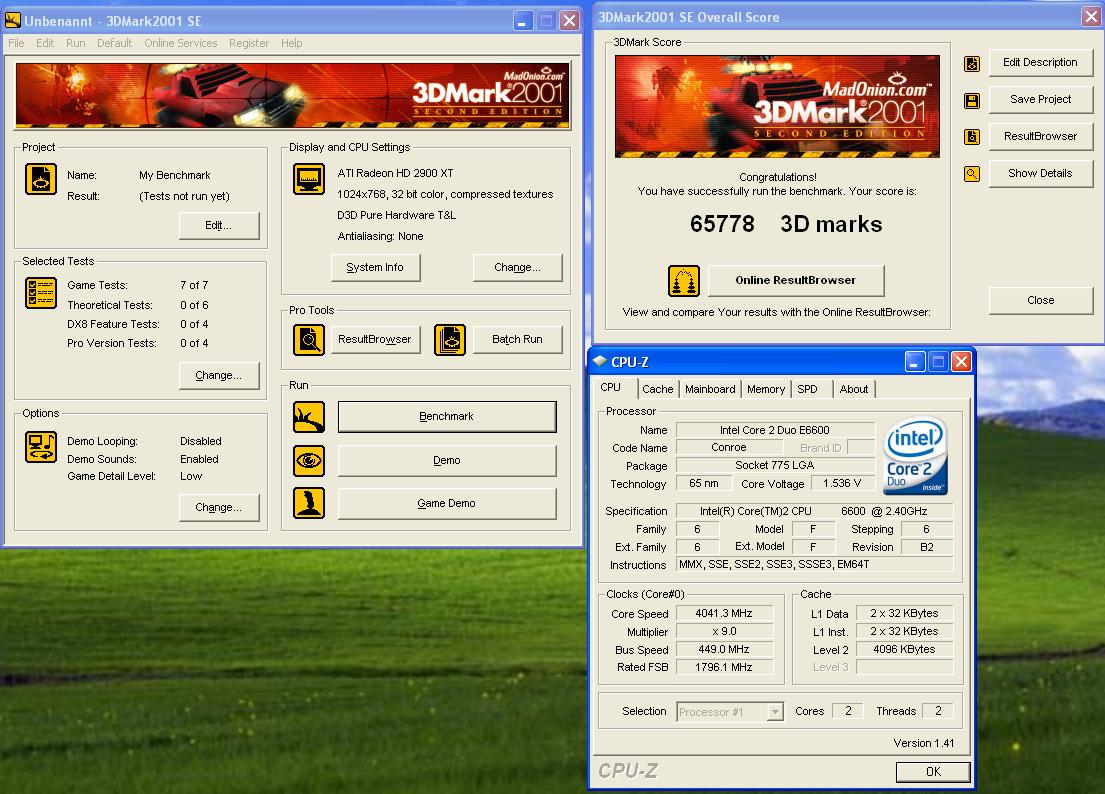
Task: Click the CPU-Z title bar icon
Action: (600, 361)
